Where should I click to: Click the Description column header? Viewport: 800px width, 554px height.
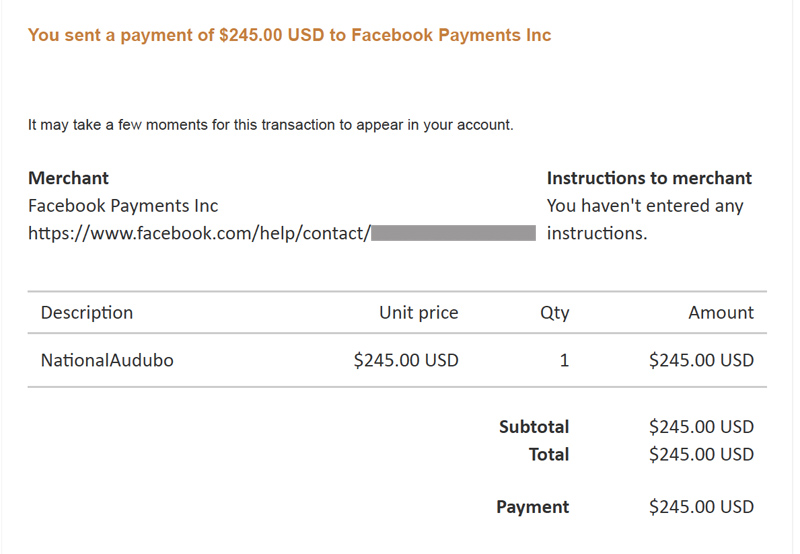86,313
